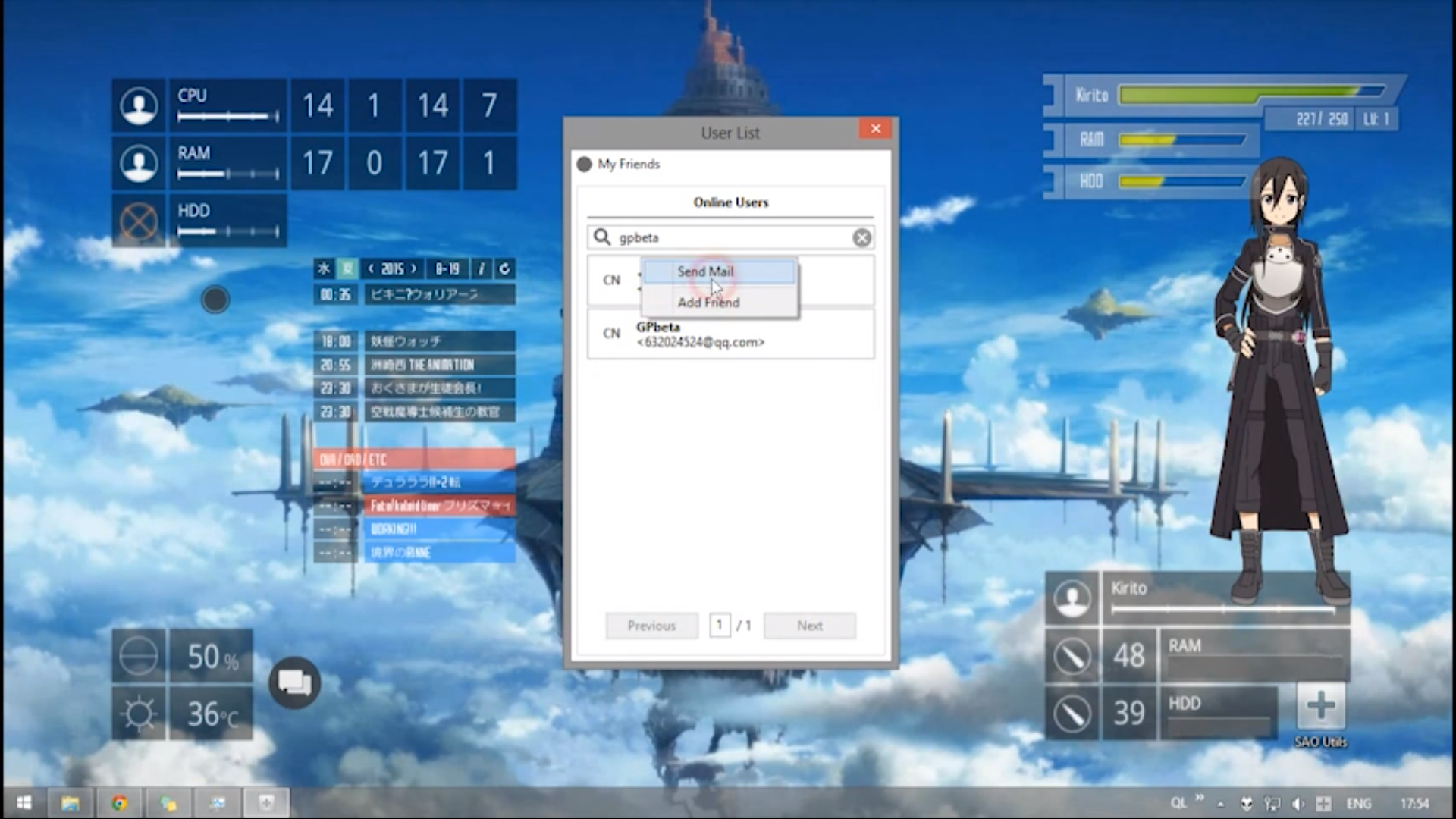Expand hidden system tray icons
The image size is (1456, 819).
point(1220,803)
